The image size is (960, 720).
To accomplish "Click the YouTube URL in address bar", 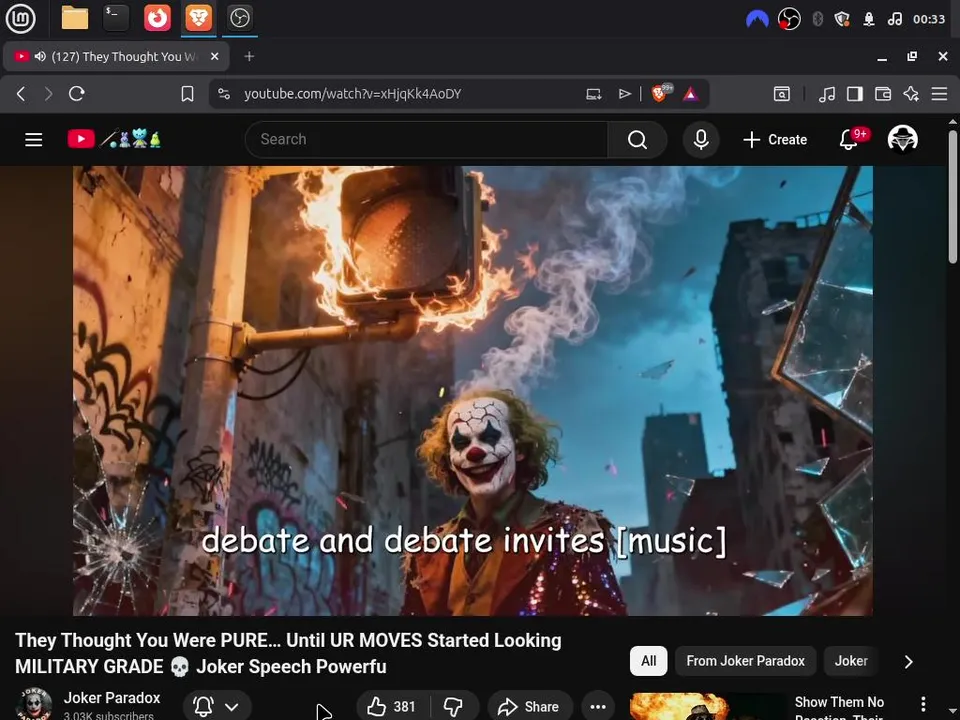I will [353, 94].
